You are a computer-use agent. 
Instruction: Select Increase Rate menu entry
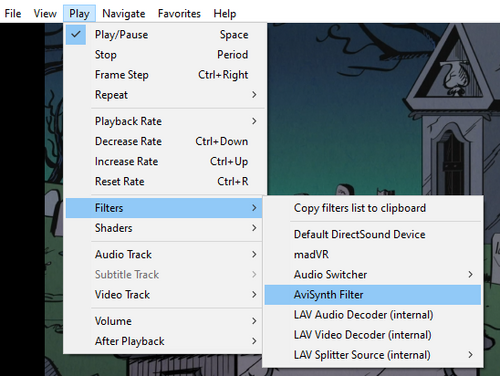point(164,161)
